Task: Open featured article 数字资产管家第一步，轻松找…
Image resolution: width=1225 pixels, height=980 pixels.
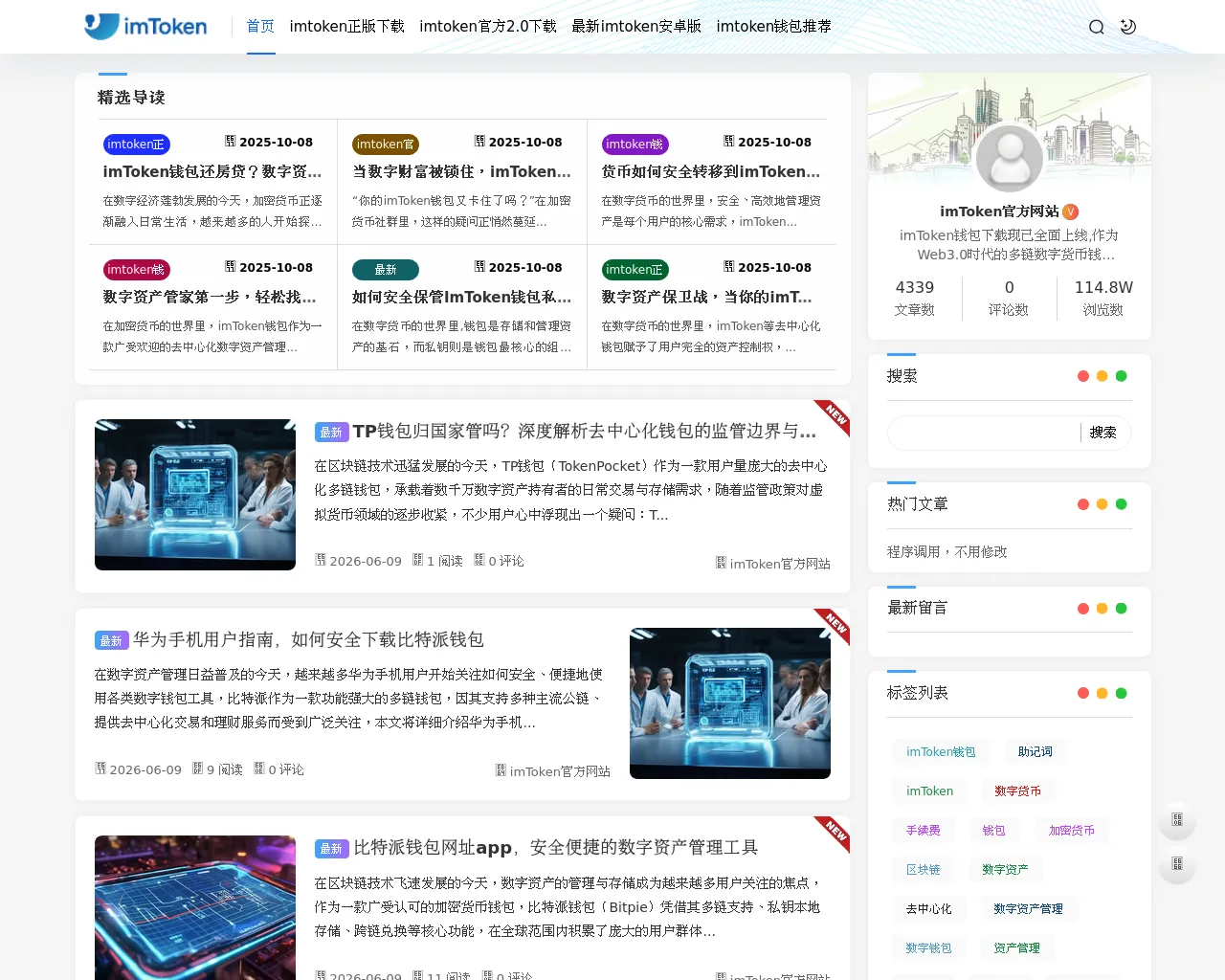Action: (211, 297)
